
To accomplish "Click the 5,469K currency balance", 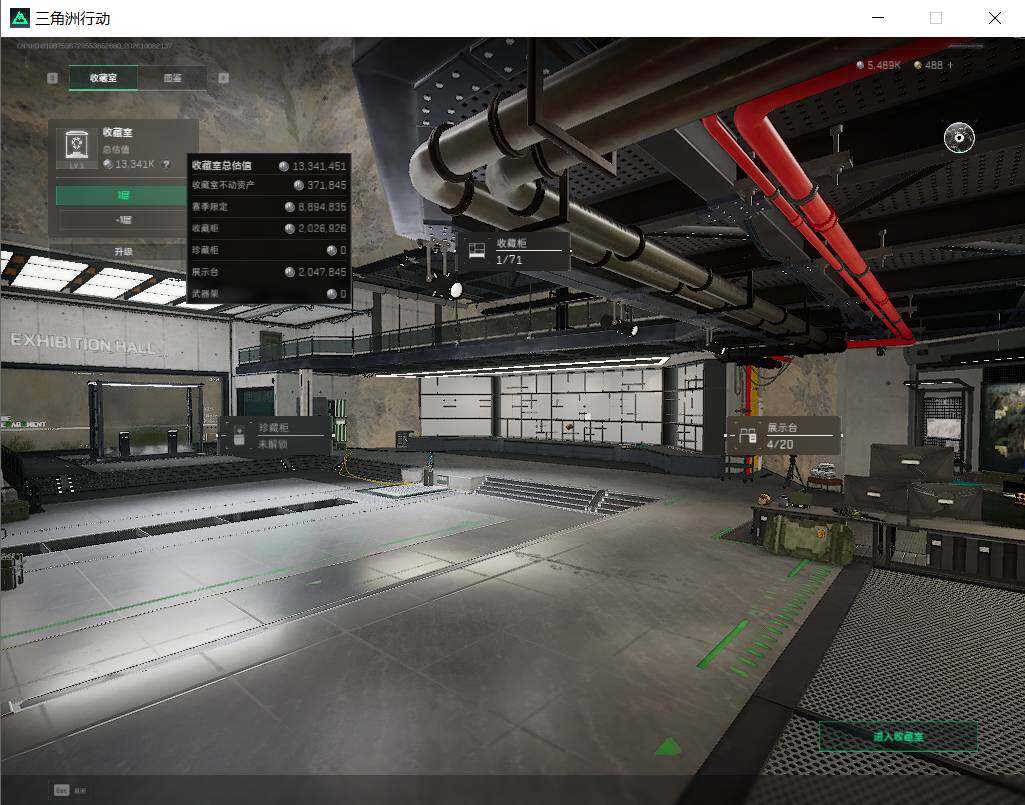I will 884,65.
